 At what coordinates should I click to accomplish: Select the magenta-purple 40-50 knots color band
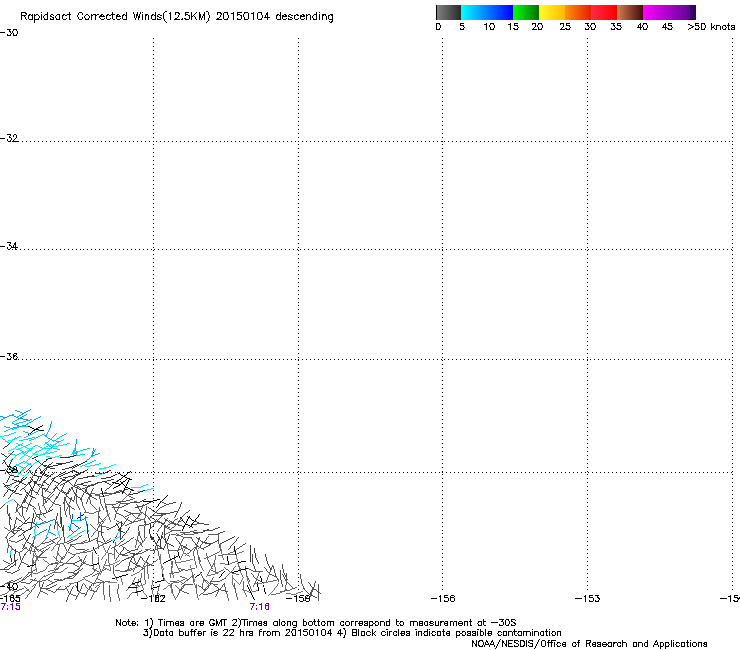tap(669, 12)
